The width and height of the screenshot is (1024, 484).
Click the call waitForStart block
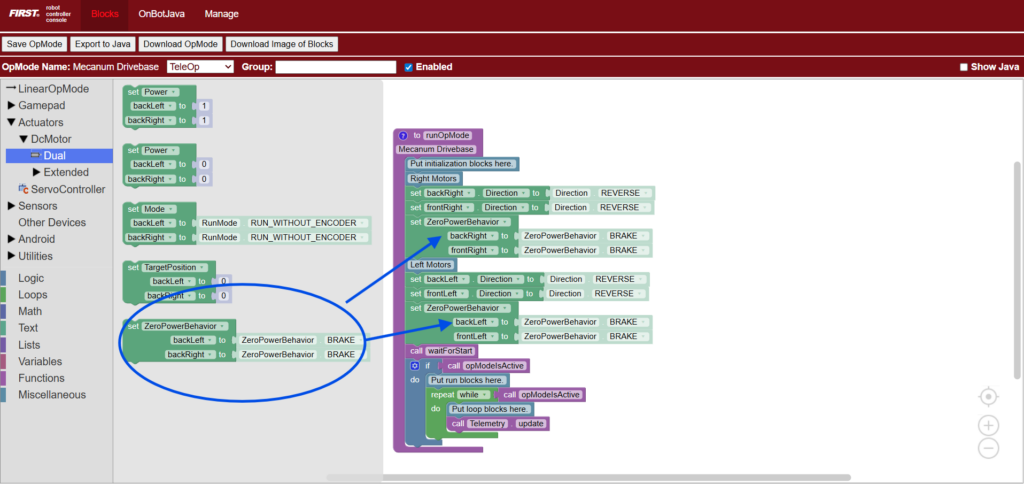(442, 351)
